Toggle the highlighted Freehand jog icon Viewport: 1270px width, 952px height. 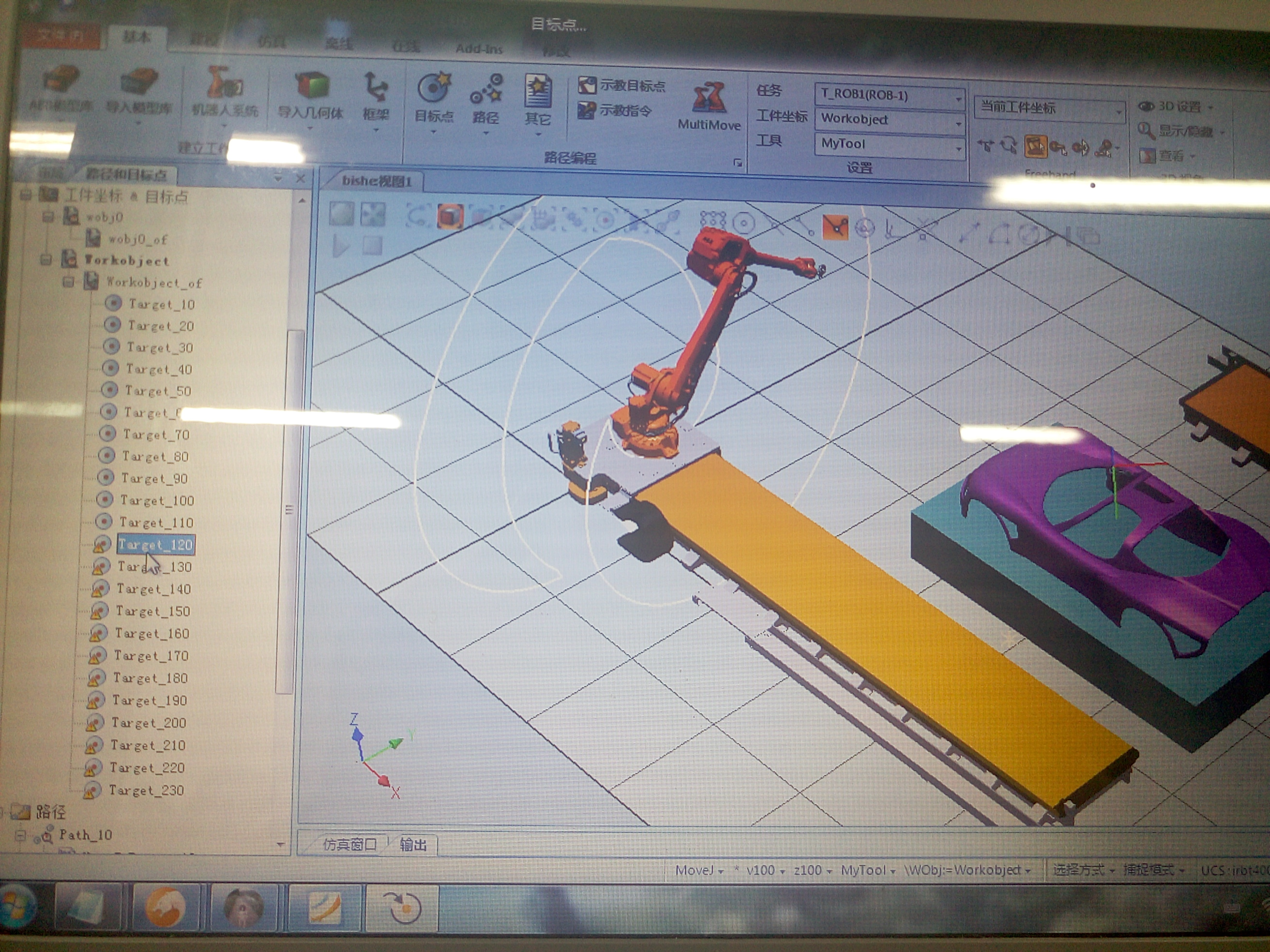pyautogui.click(x=1036, y=147)
